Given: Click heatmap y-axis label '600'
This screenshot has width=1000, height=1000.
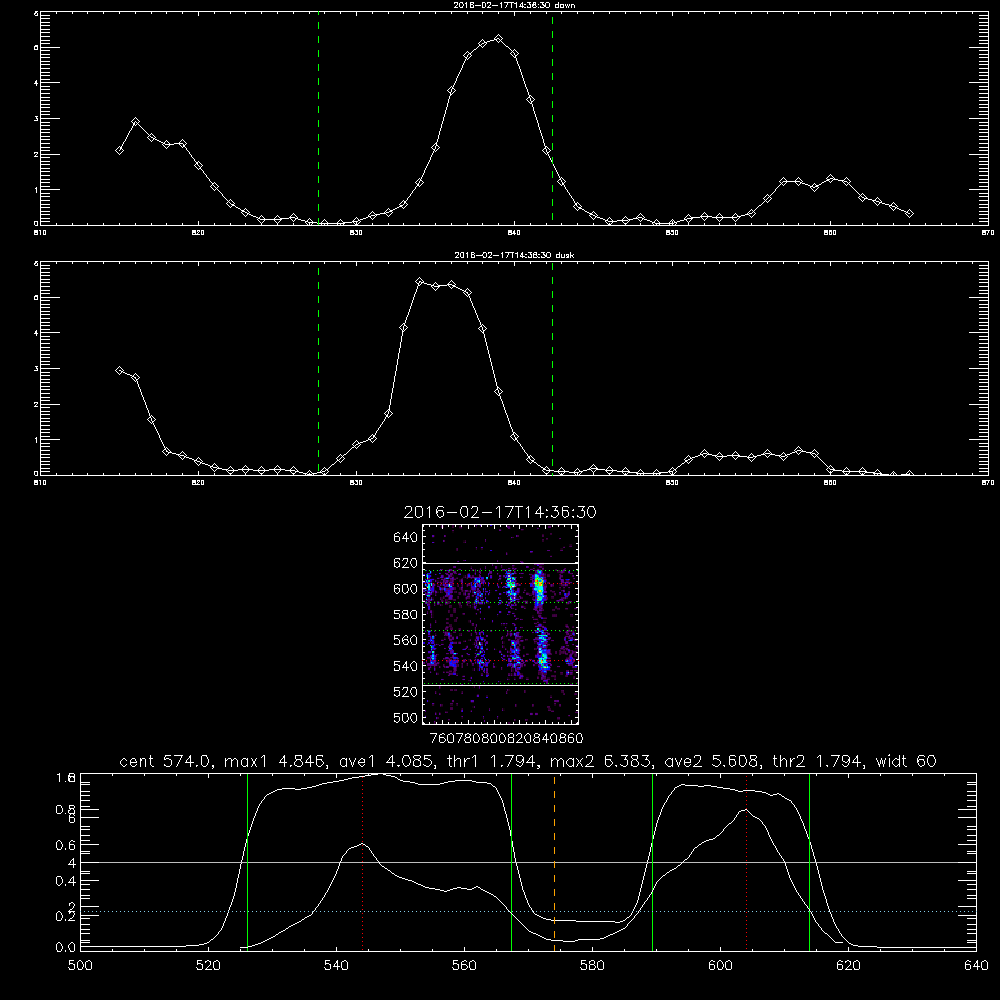Looking at the screenshot, I should 405,589.
